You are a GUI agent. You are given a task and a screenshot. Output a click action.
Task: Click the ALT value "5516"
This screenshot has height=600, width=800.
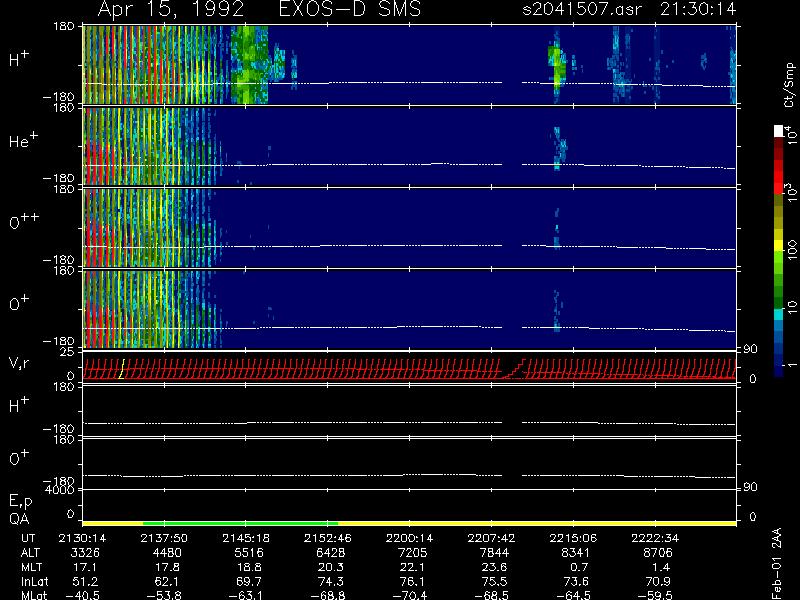coord(248,553)
